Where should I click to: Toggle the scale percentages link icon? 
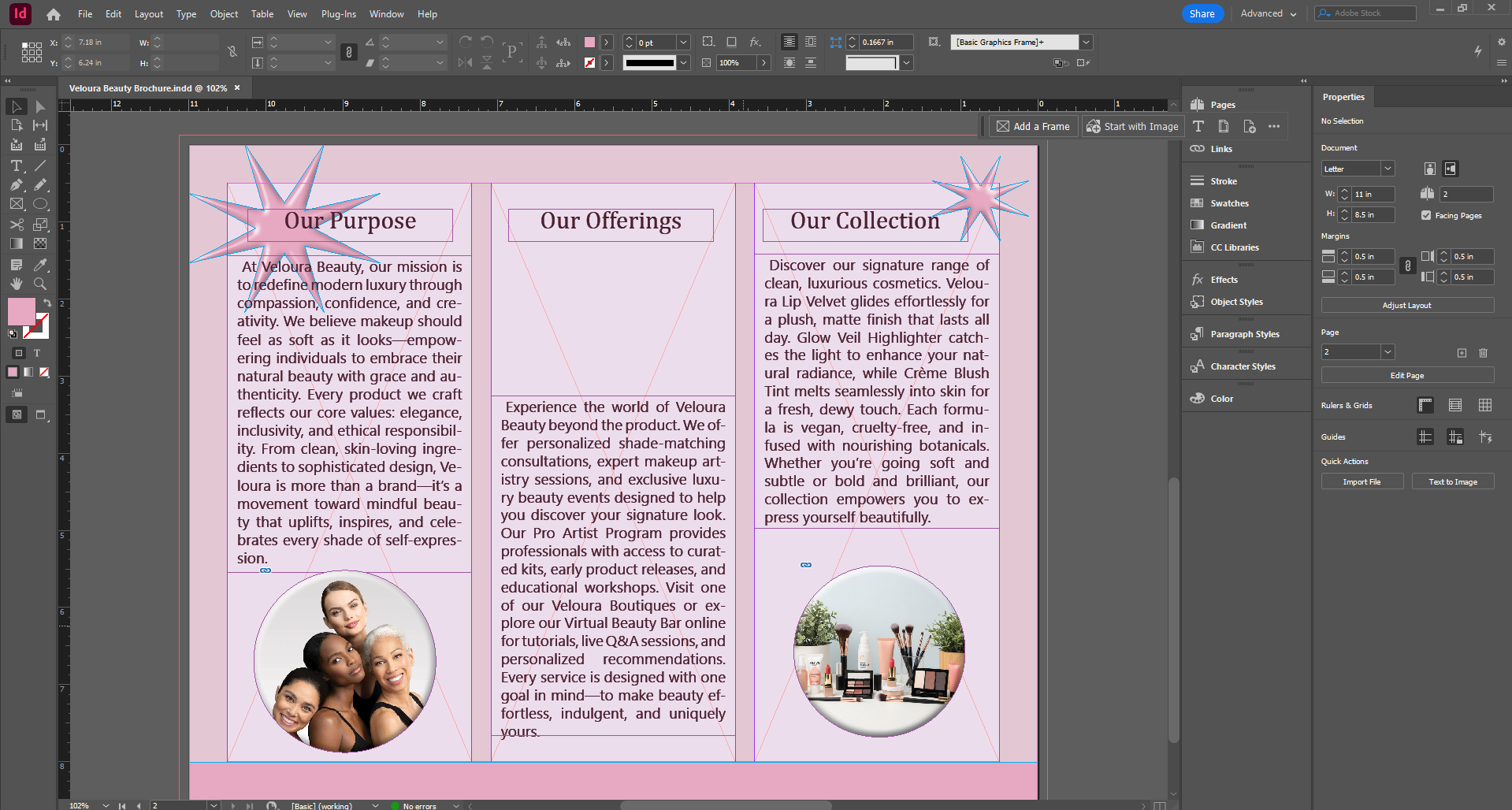coord(349,52)
